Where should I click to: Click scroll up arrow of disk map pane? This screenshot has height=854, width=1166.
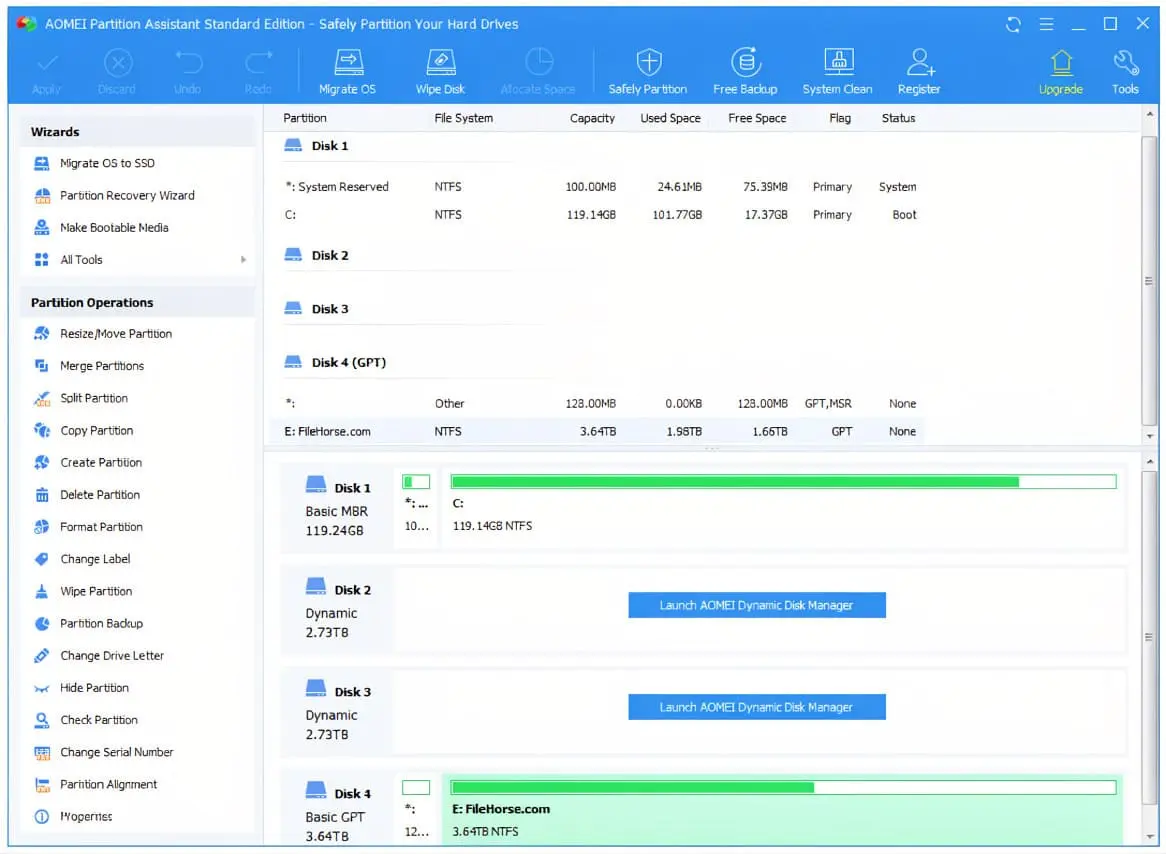(x=1150, y=462)
